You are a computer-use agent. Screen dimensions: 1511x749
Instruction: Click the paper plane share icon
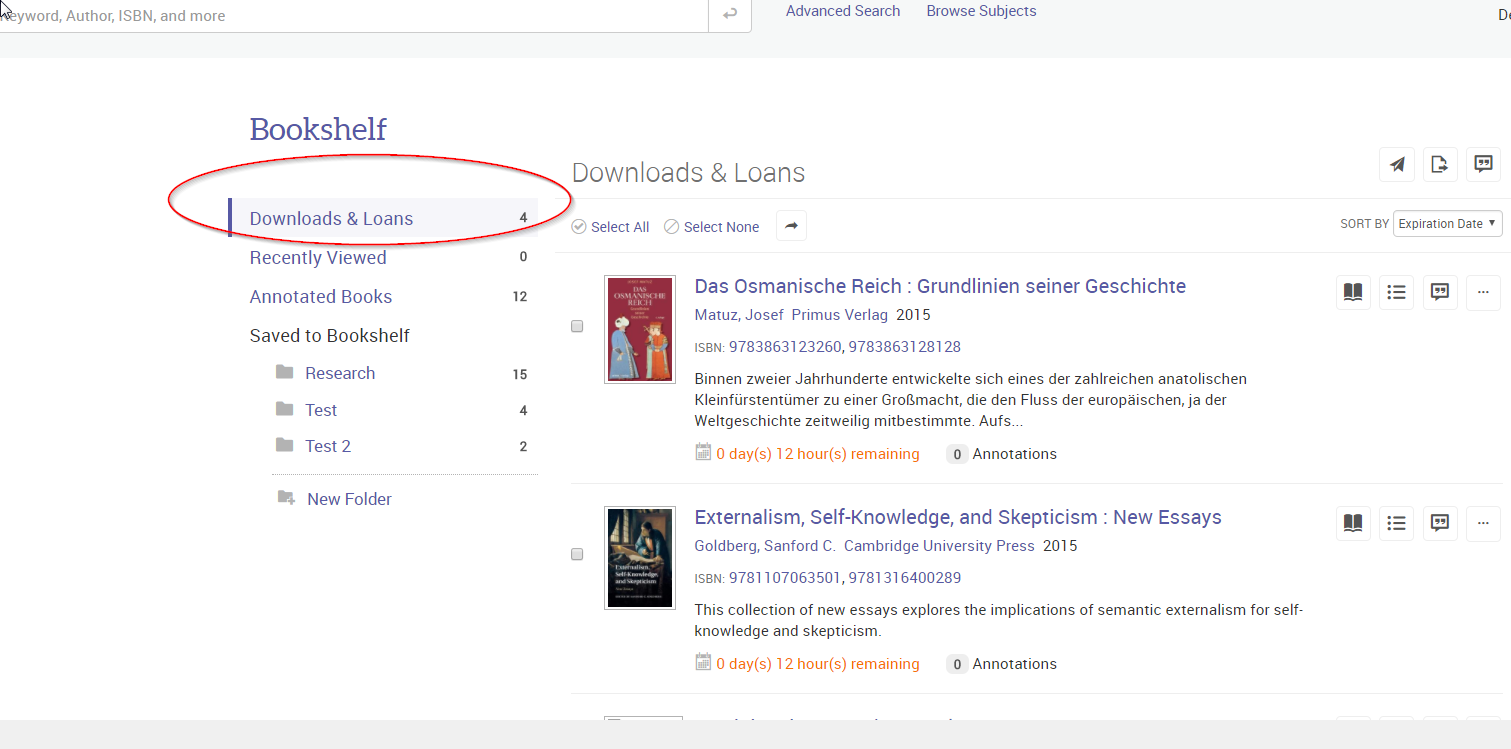(x=1397, y=165)
